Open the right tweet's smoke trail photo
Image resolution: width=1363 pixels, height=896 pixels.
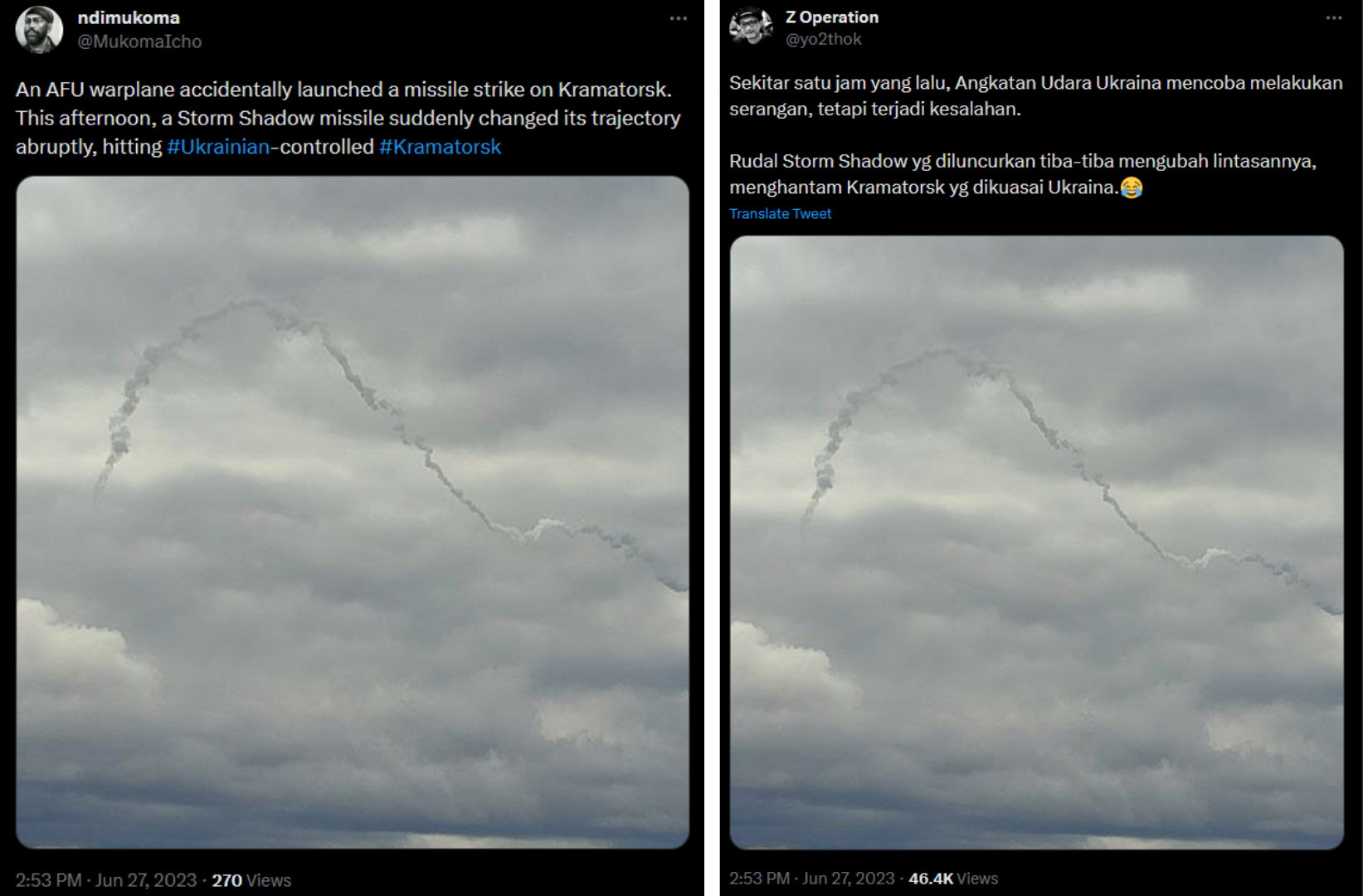[1036, 543]
